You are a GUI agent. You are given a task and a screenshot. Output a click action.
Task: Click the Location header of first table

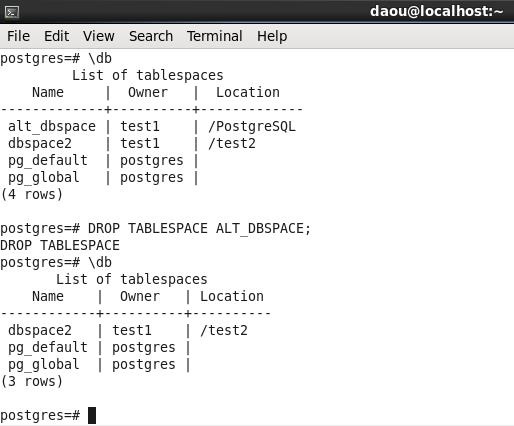point(248,92)
